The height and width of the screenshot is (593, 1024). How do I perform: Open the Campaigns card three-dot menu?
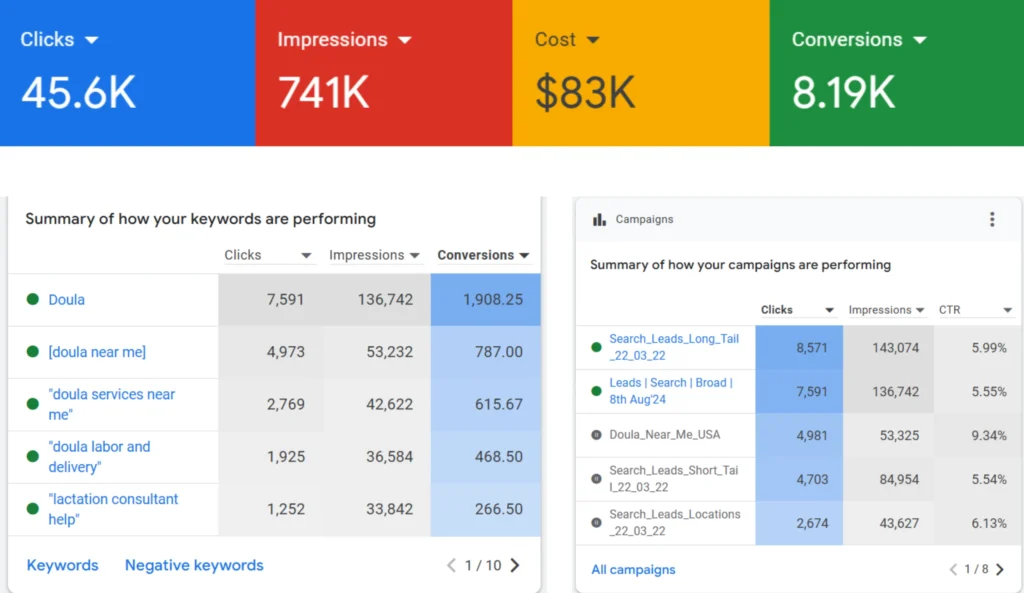point(992,219)
